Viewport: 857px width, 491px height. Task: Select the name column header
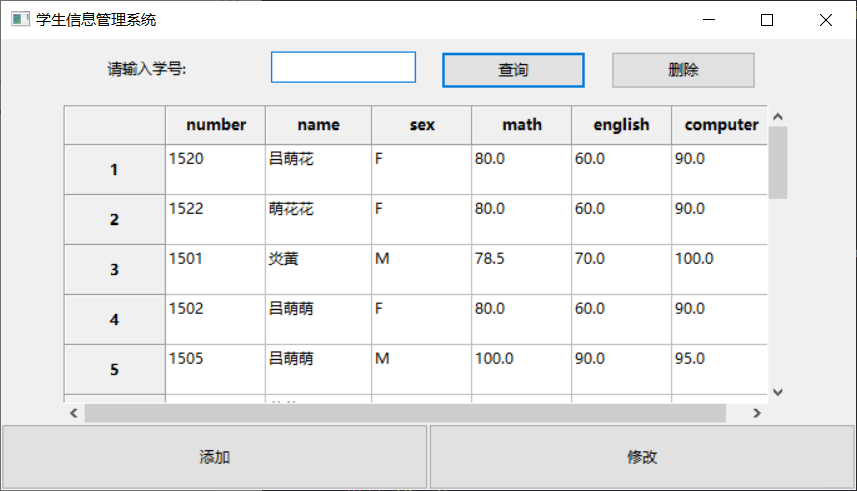(x=319, y=125)
